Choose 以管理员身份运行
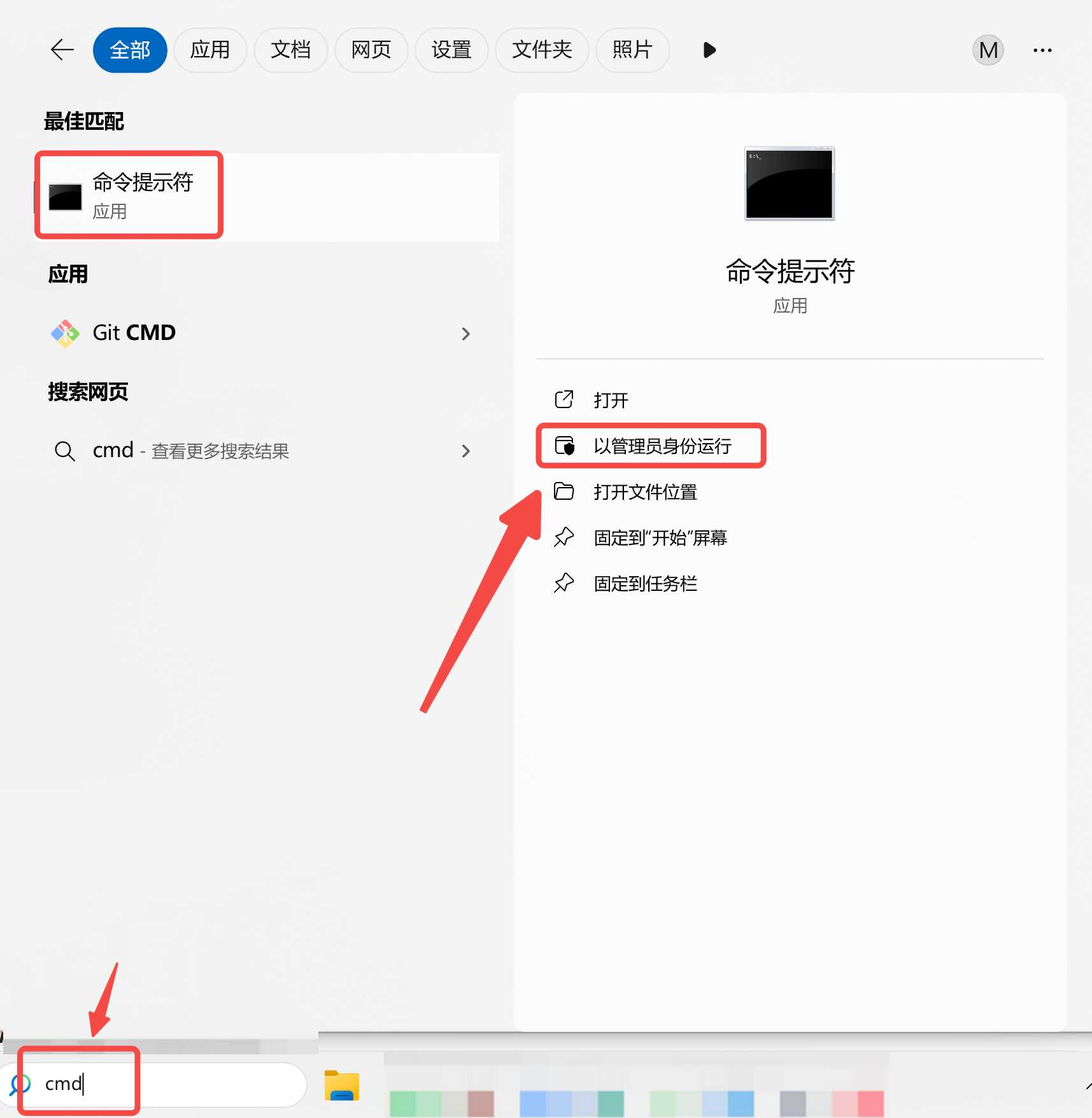Image resolution: width=1092 pixels, height=1118 pixels. point(790,446)
